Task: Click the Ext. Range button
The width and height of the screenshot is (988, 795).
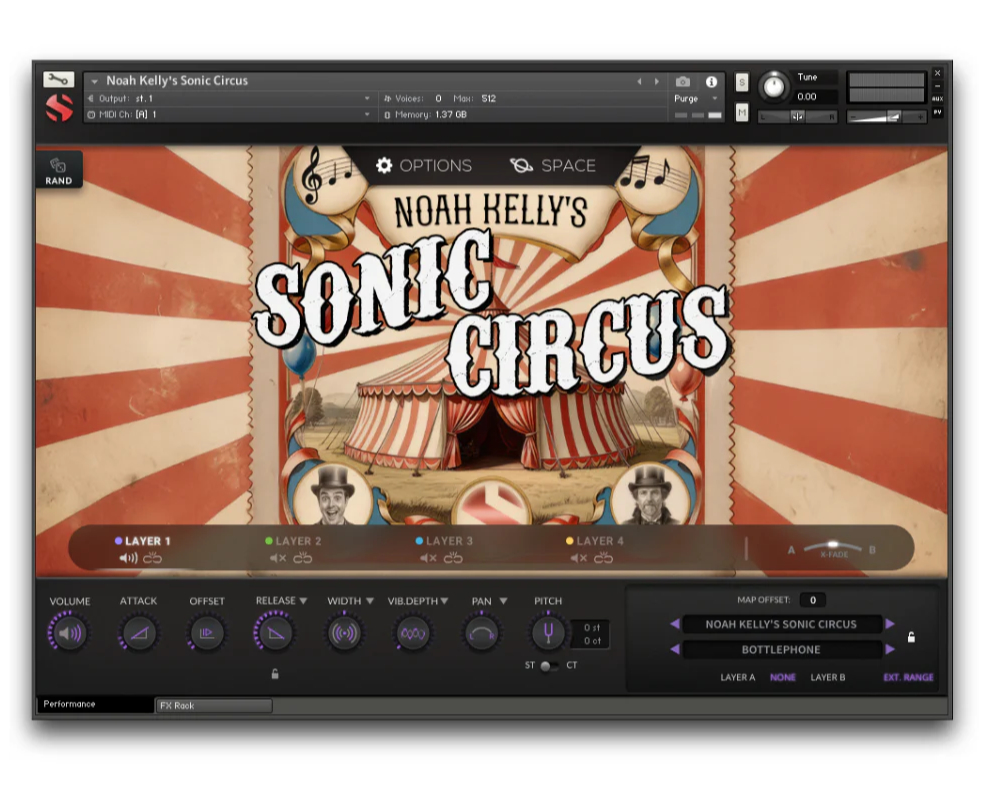Action: [908, 678]
